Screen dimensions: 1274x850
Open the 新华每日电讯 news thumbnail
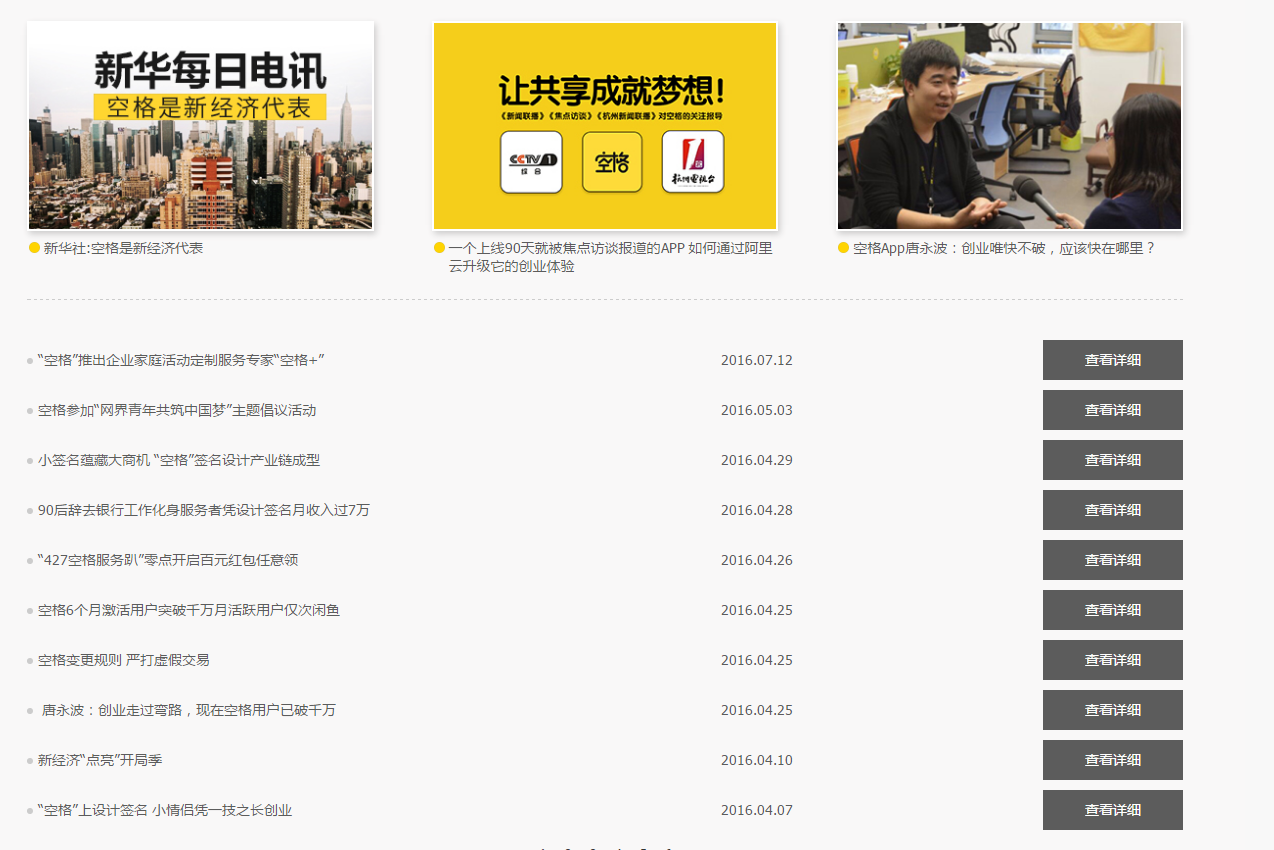coord(201,126)
